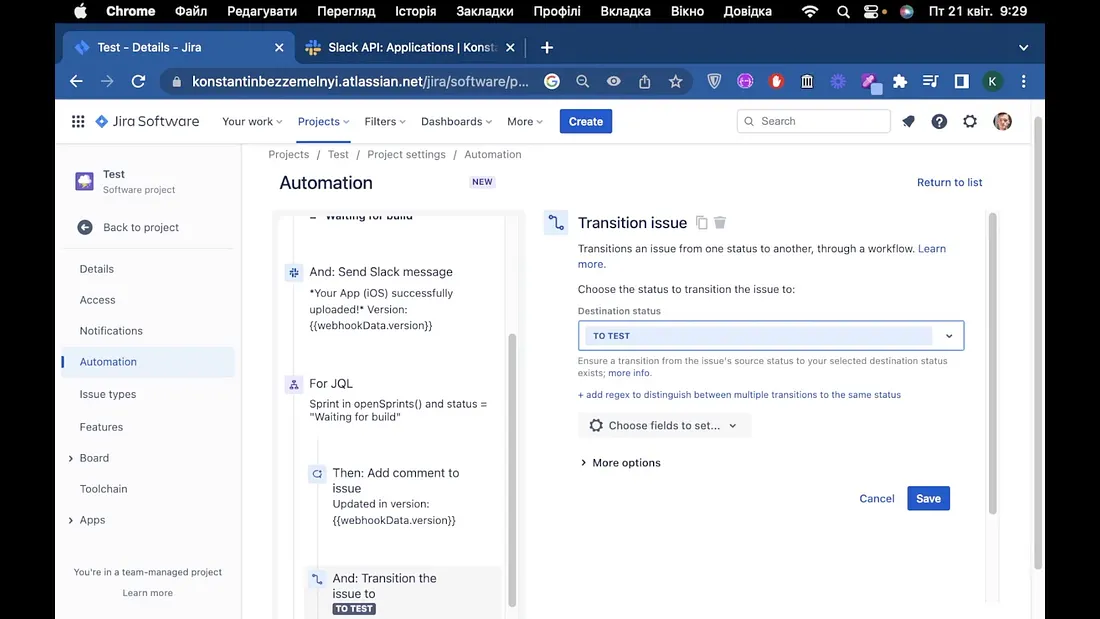Click the Chrome share icon in address bar
Viewport: 1100px width, 619px height.
point(645,81)
